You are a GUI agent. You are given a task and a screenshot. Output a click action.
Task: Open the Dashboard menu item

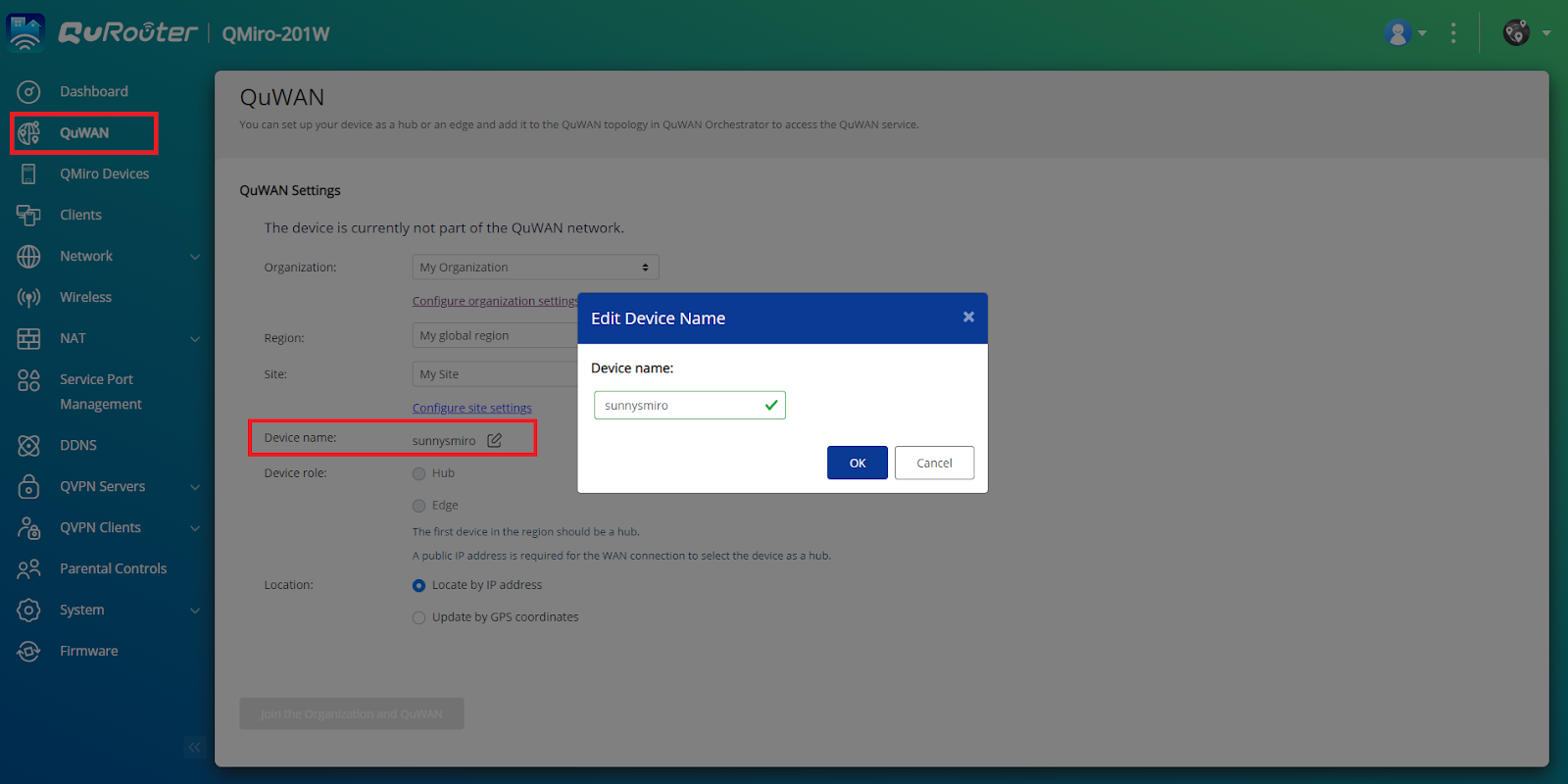pos(94,92)
